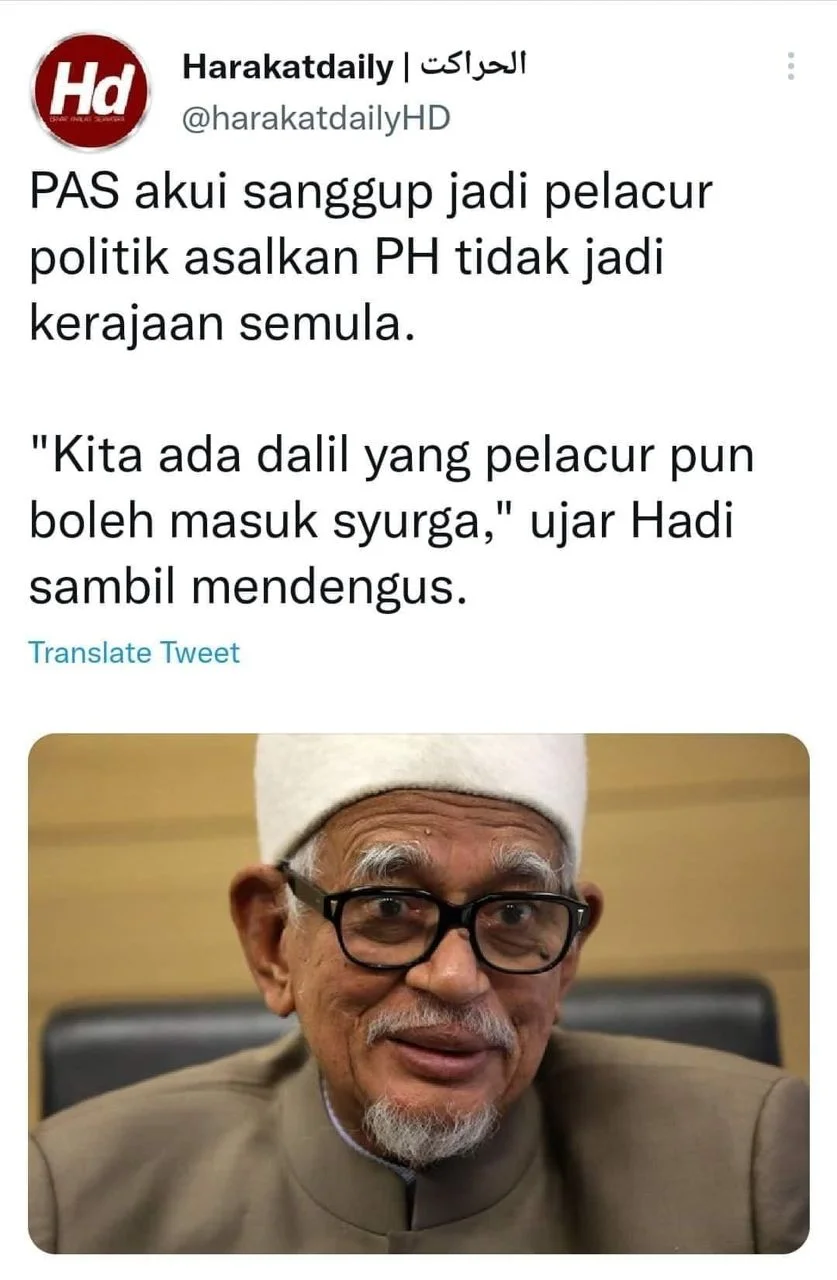Viewport: 837px width, 1280px height.
Task: Open quoted paragraph starting "Kita ada dalil"
Action: tap(391, 523)
